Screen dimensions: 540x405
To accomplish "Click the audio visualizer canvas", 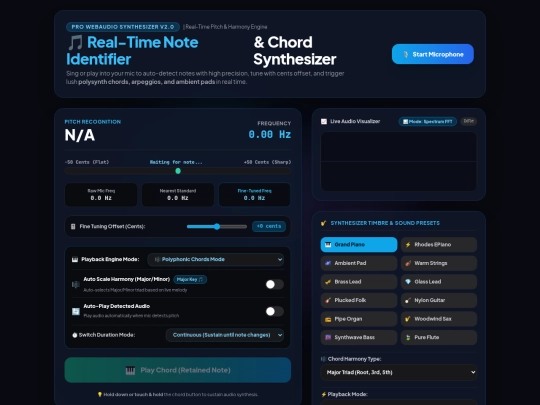I will (x=398, y=162).
